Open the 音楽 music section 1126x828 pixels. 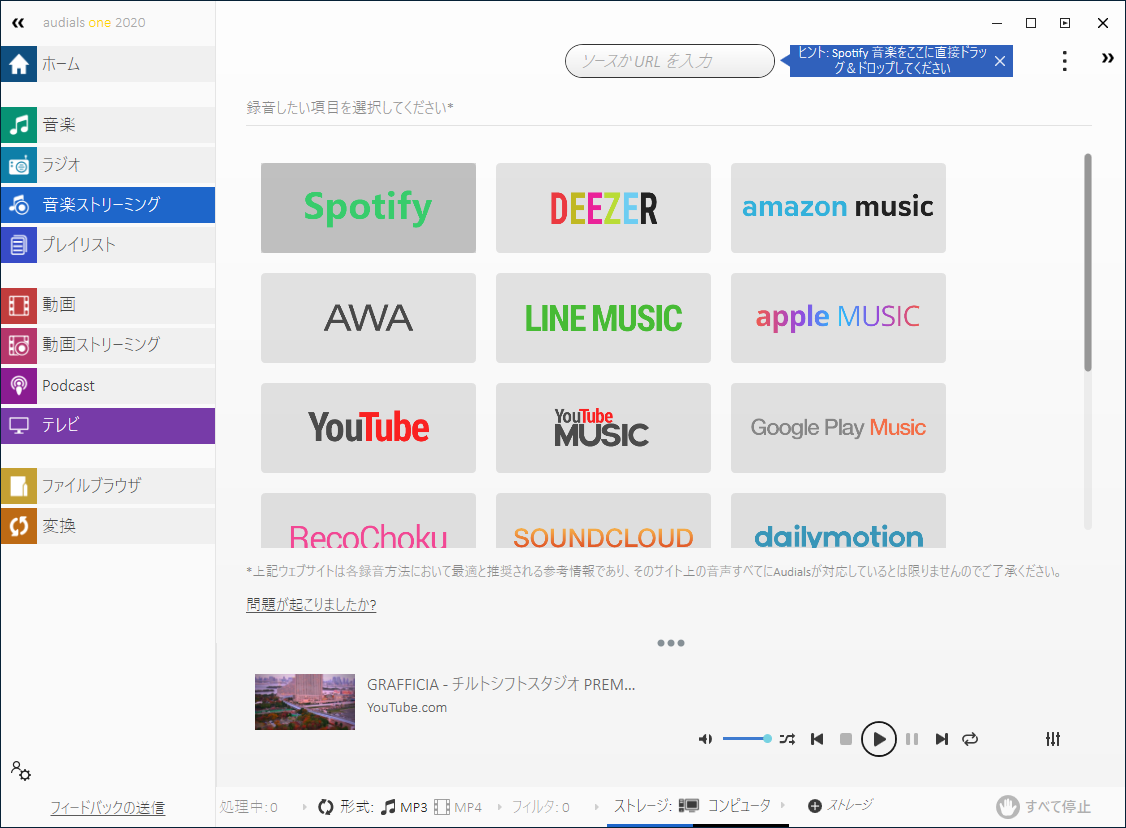click(x=108, y=125)
